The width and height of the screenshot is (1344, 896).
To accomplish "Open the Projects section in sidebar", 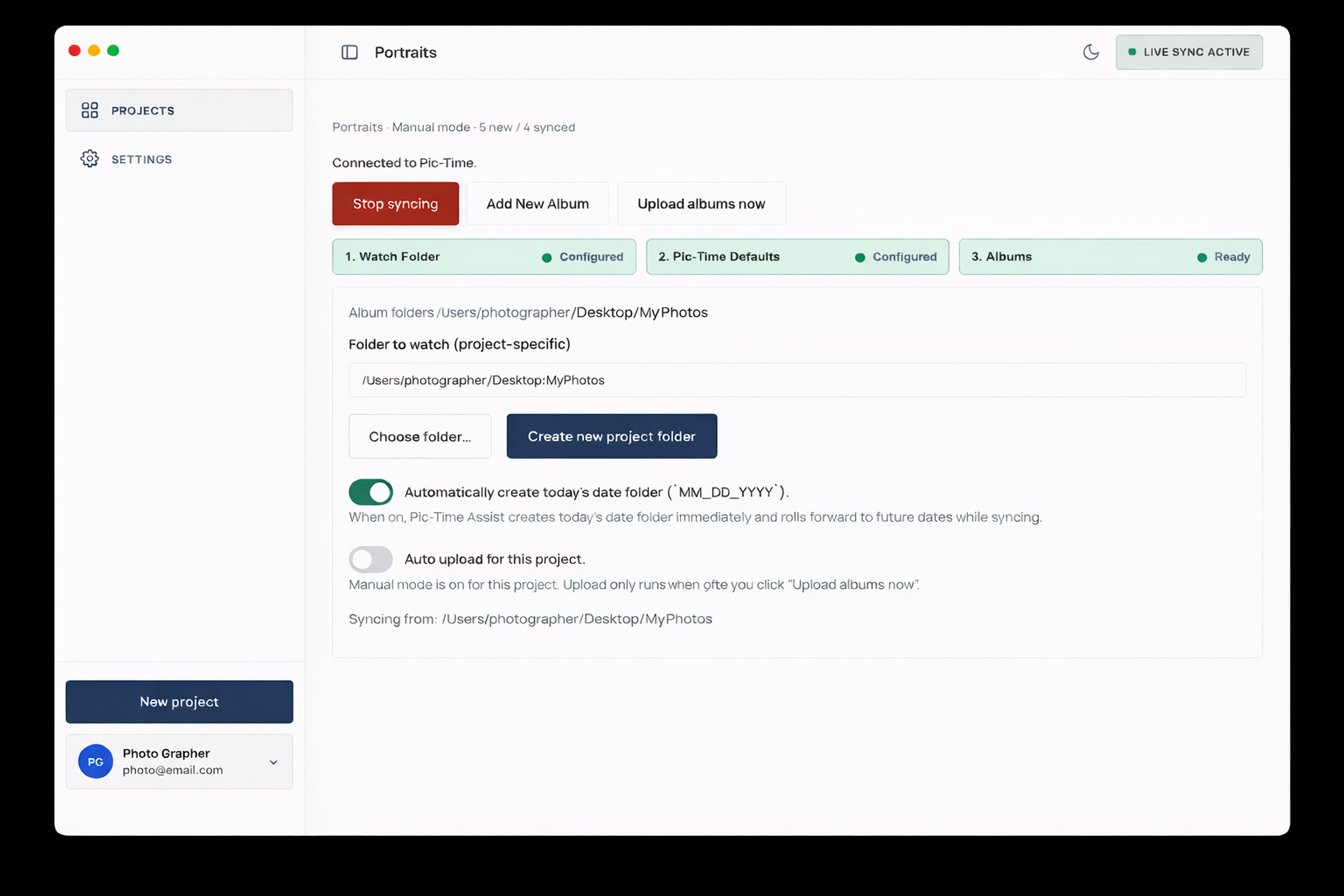I will 179,110.
